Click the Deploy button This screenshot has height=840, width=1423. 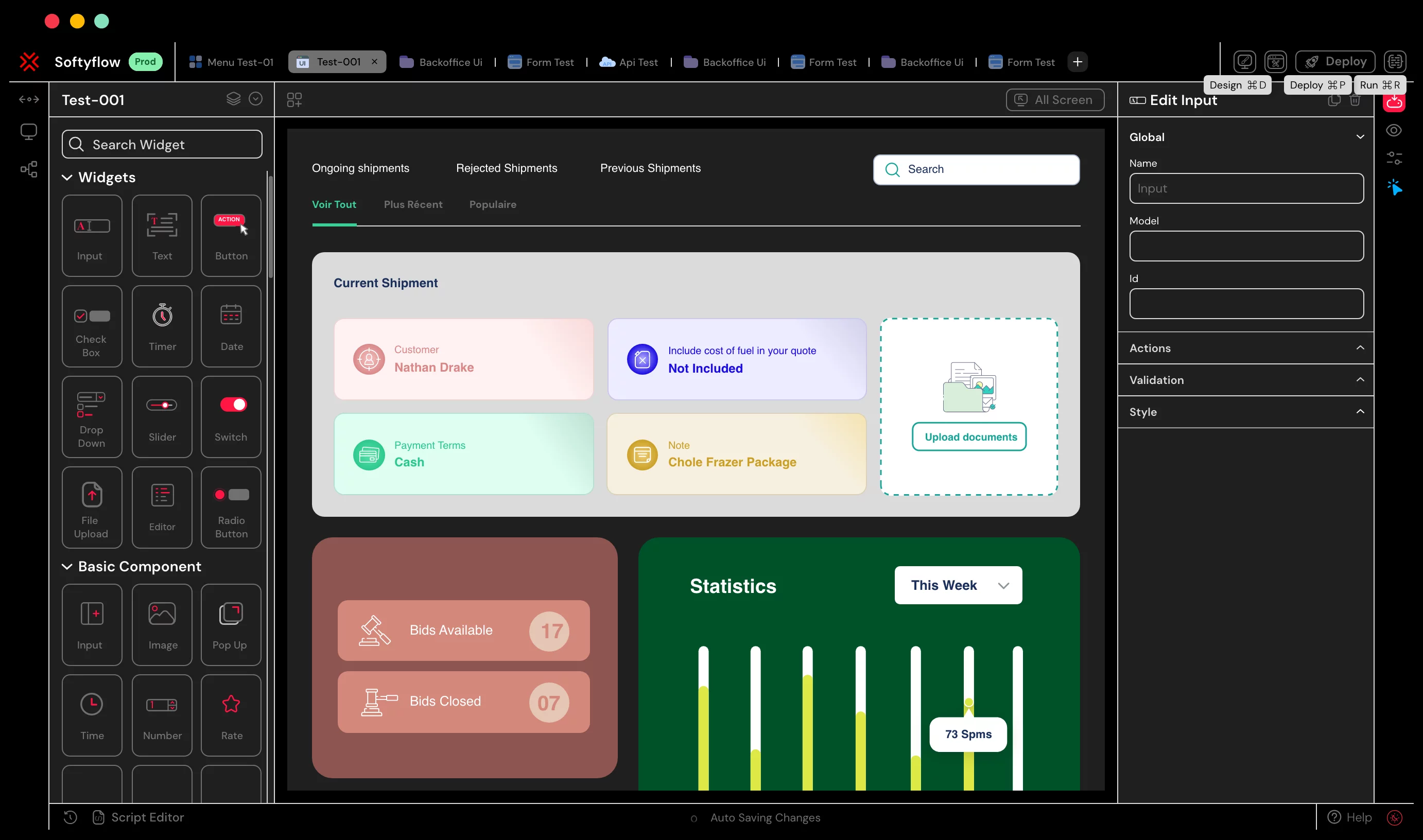(1335, 62)
